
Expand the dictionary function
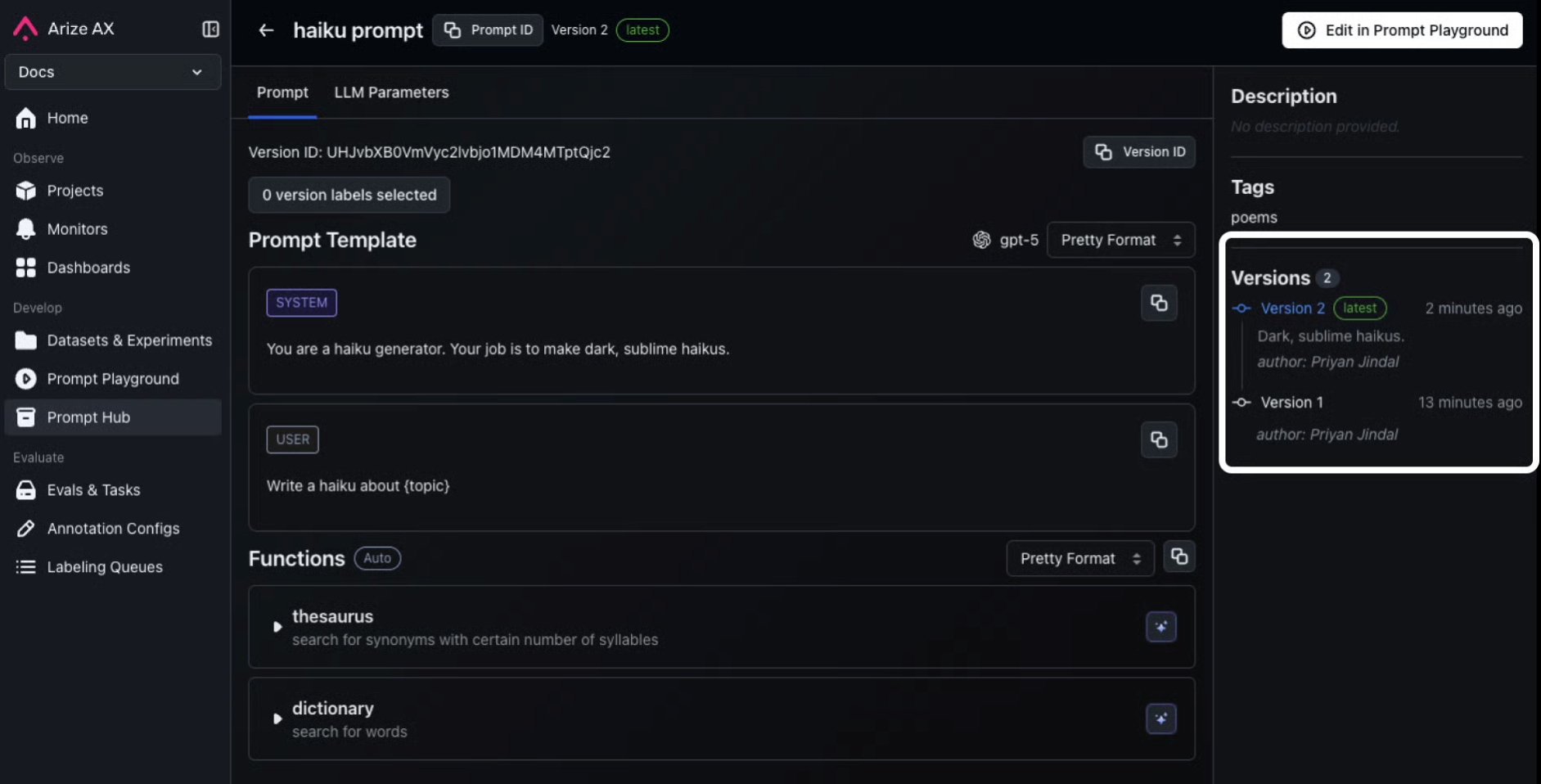click(x=277, y=719)
